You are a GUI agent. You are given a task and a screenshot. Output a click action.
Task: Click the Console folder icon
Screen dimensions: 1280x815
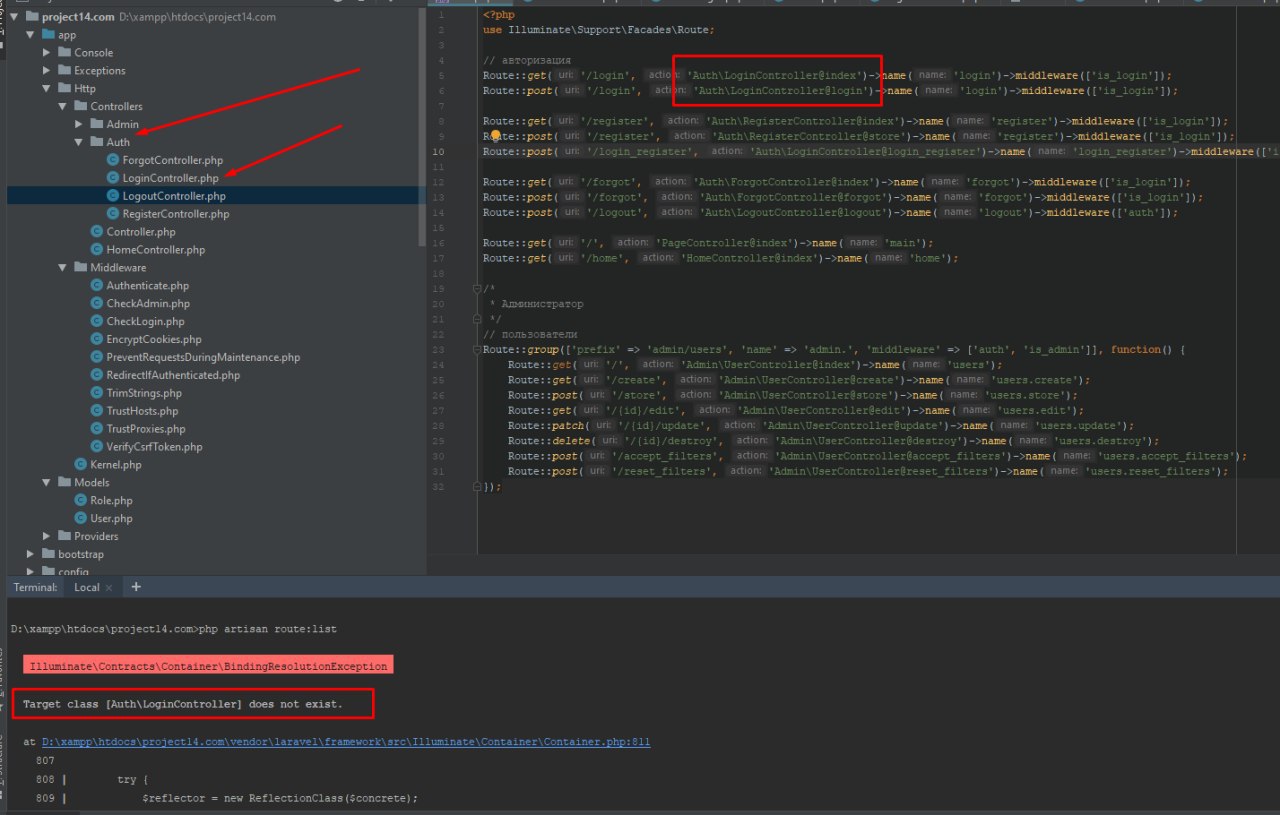click(64, 52)
